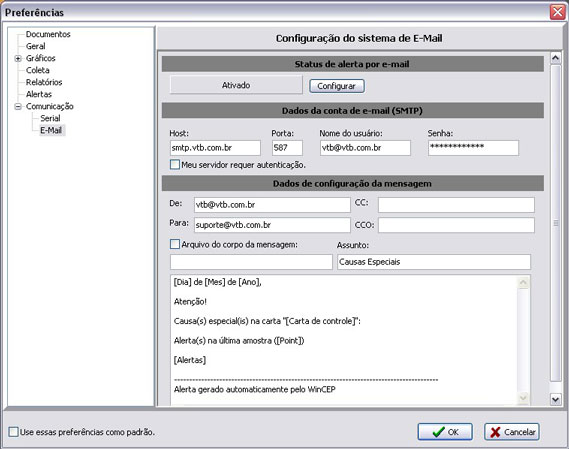Click the 'Atenção!' line in message body
This screenshot has height=449, width=569.
[190, 302]
